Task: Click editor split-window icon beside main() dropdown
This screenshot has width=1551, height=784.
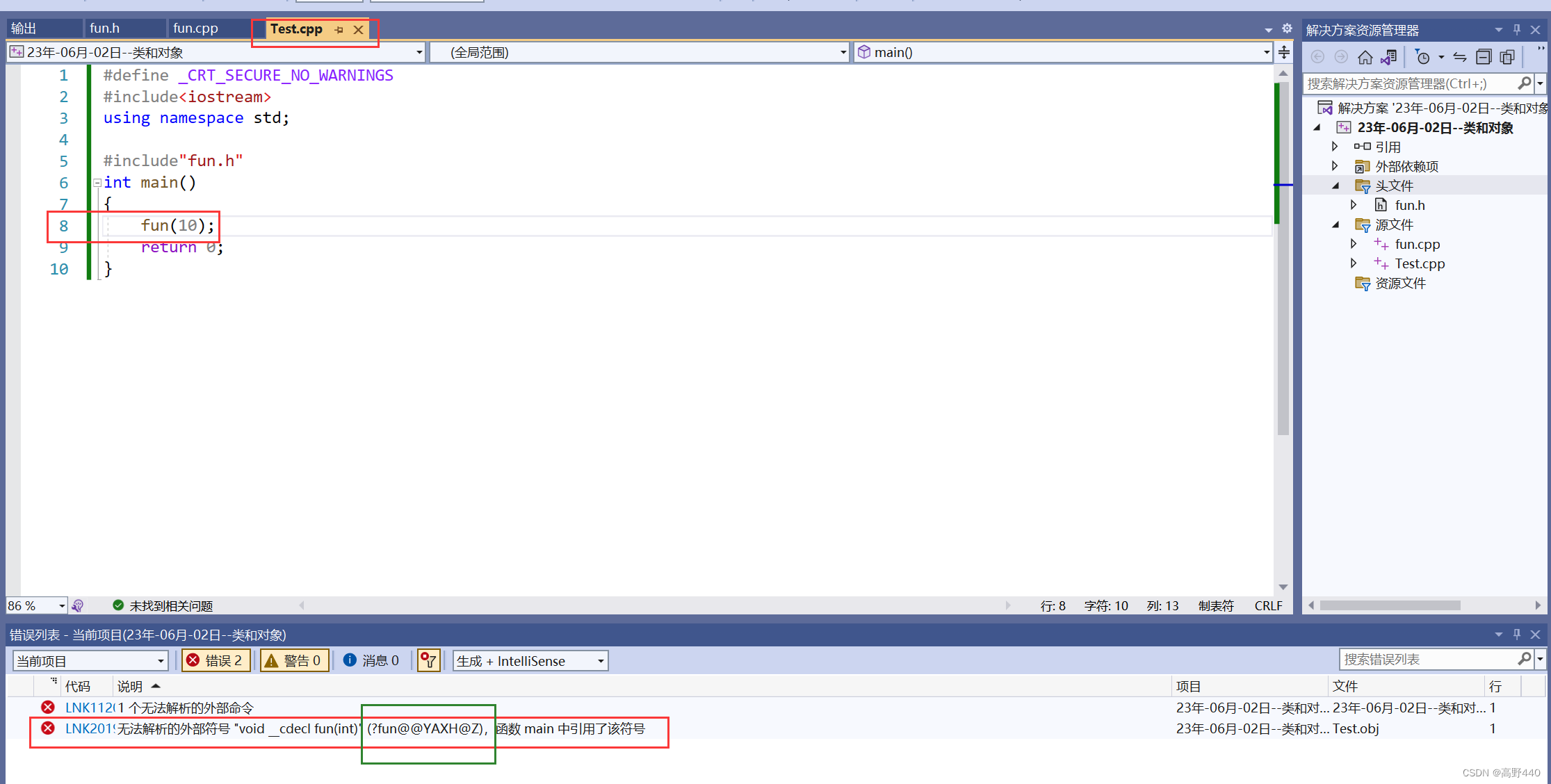Action: (1284, 52)
